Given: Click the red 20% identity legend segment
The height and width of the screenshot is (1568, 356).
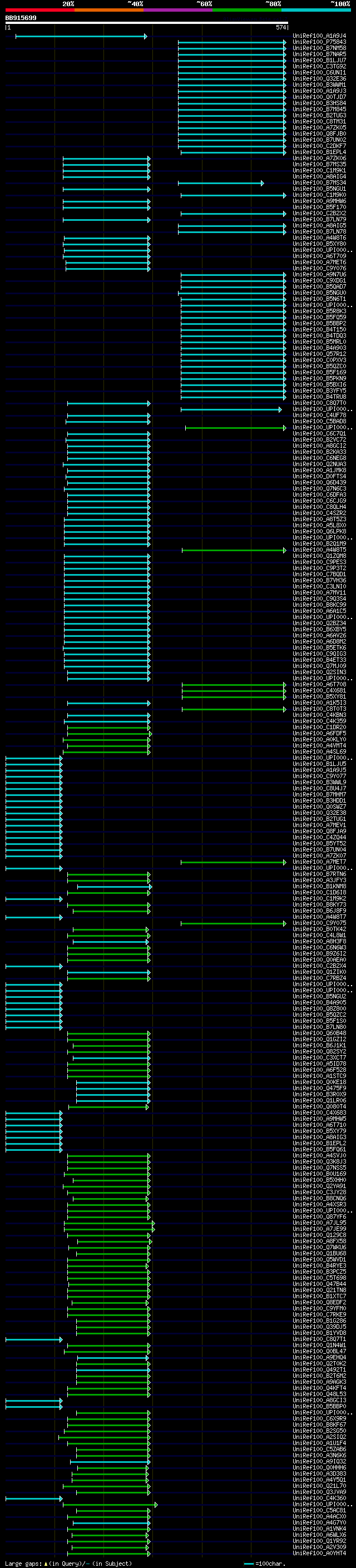Looking at the screenshot, I should click(x=39, y=11).
